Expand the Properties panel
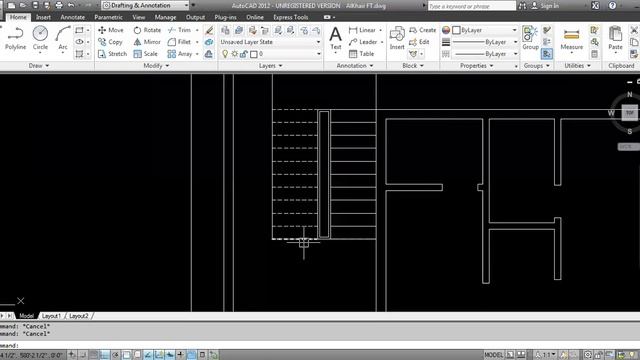640x360 pixels. [477, 66]
